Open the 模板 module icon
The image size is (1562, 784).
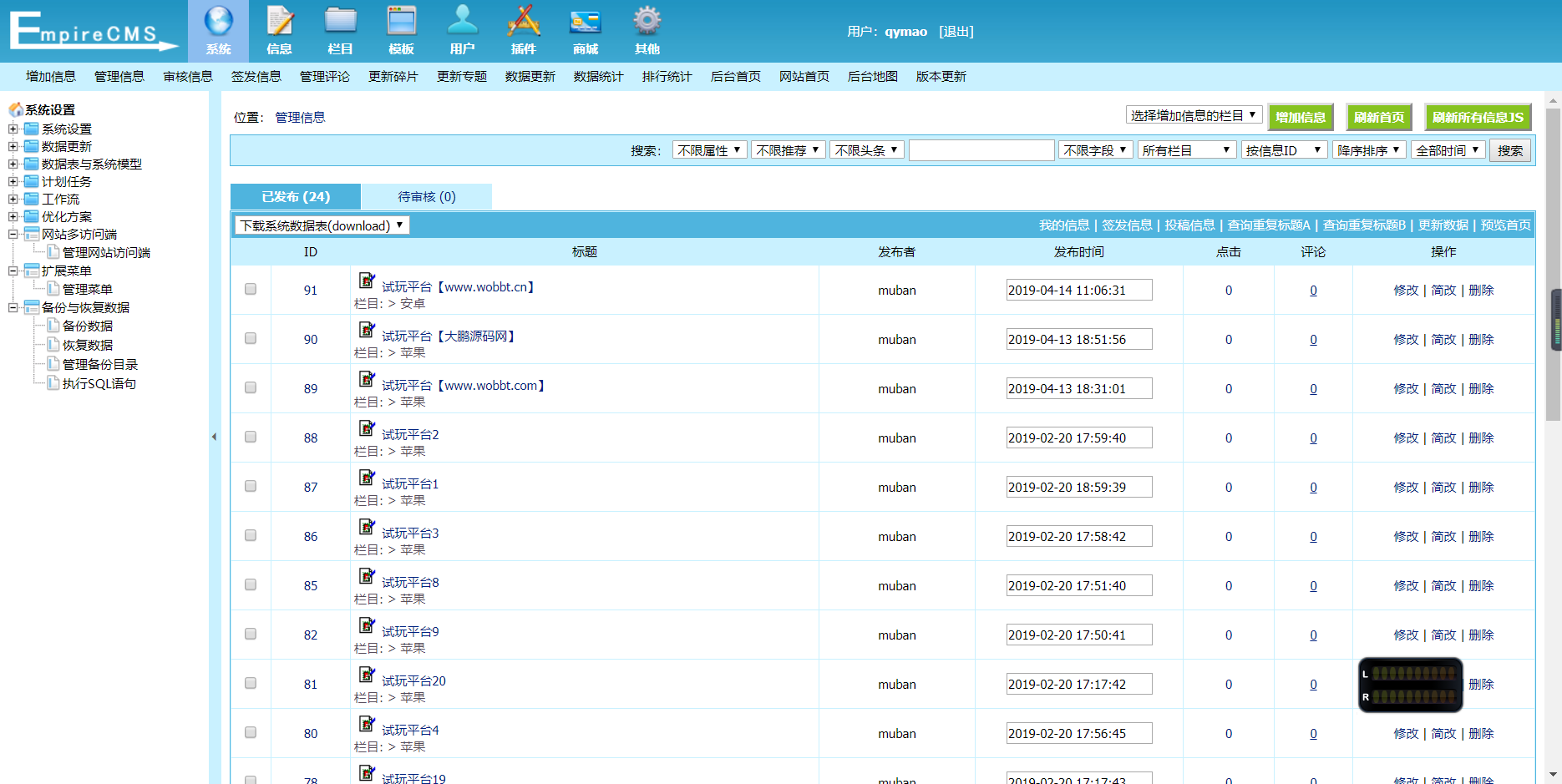coord(401,29)
